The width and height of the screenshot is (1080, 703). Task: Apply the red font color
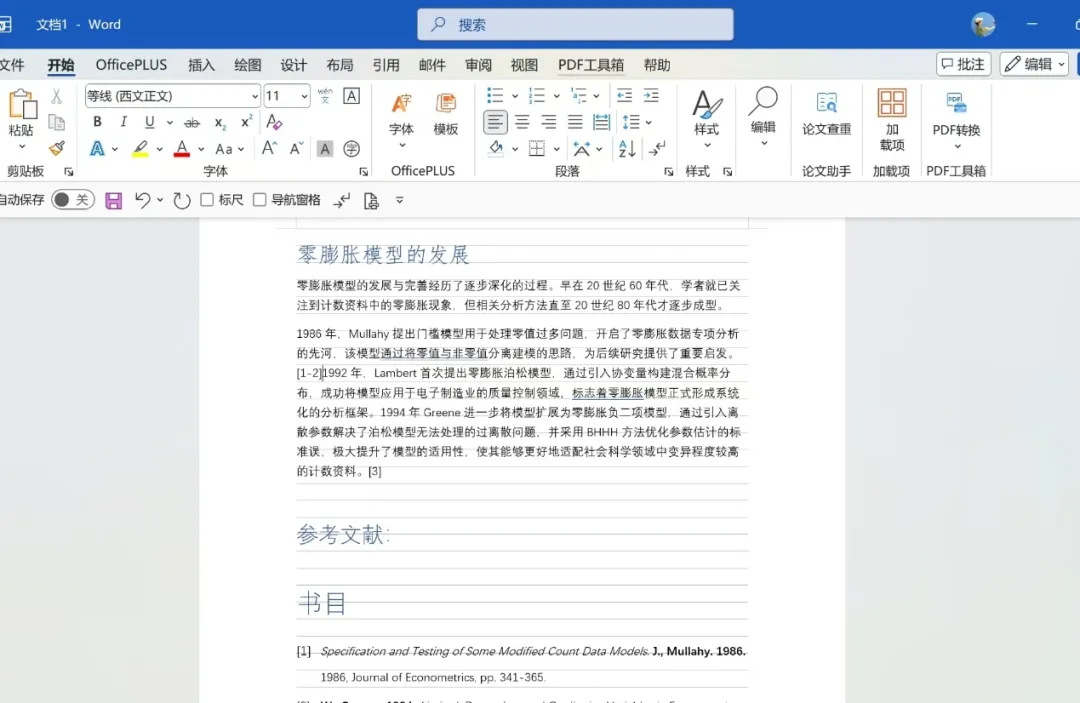(182, 149)
